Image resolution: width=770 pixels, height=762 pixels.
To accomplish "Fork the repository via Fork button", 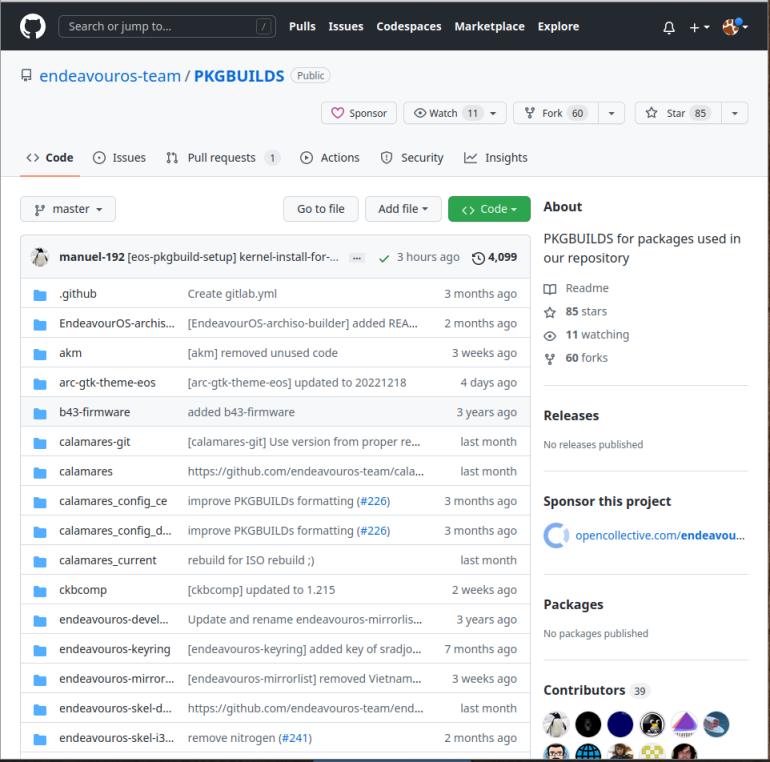I will coord(555,113).
